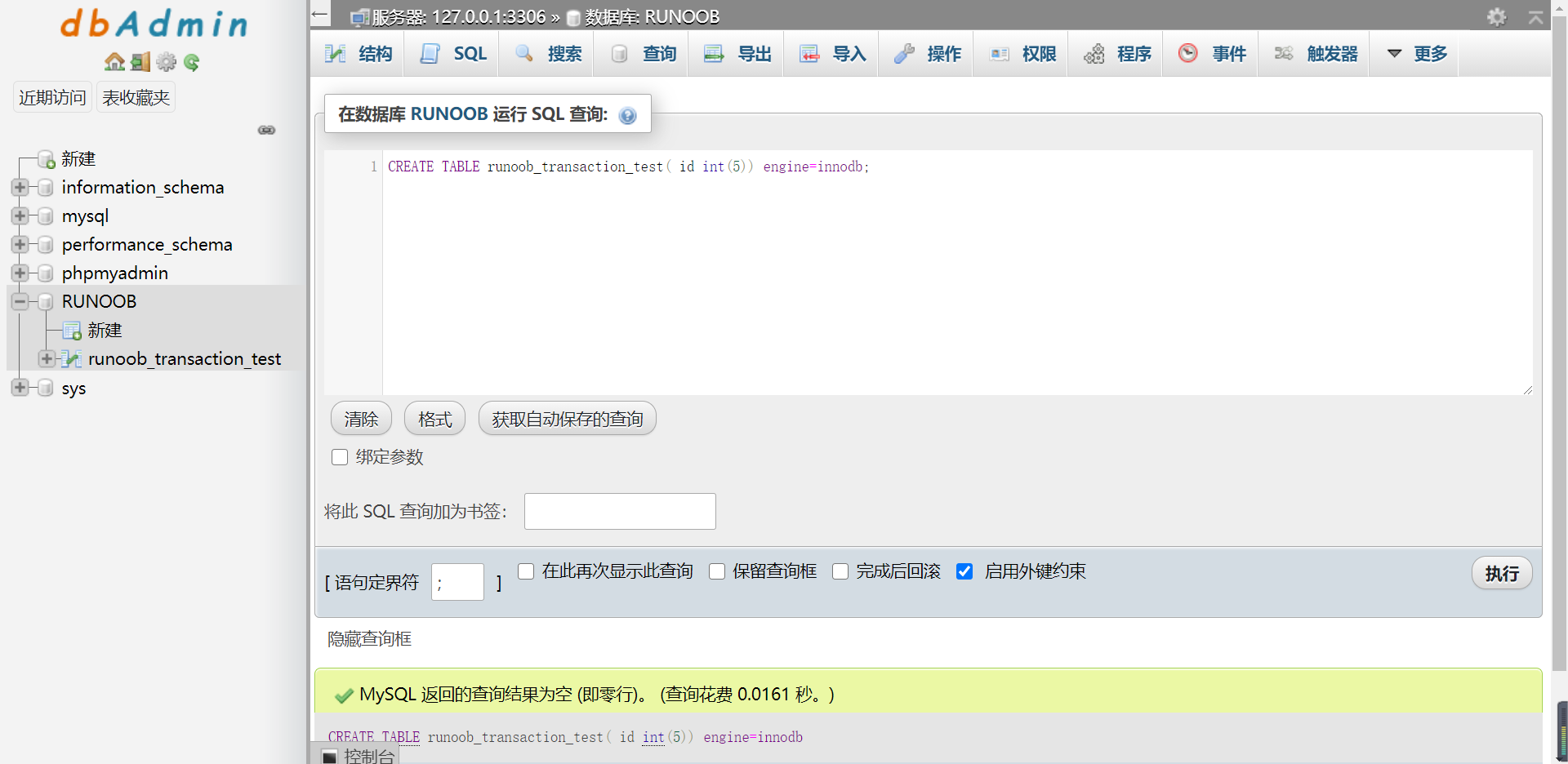Click the 清除 clear button

[361, 419]
